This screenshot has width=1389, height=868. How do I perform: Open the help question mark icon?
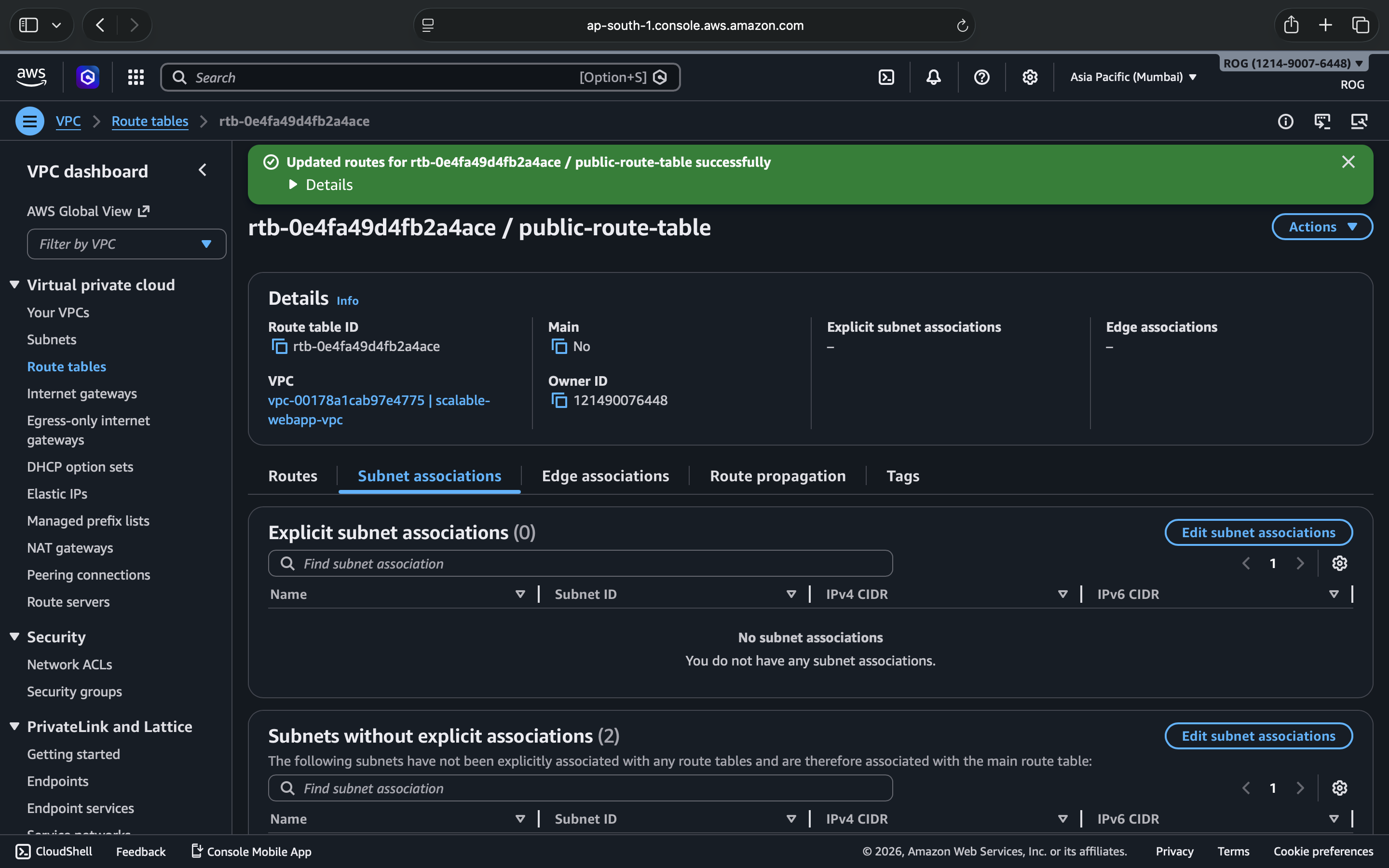tap(981, 77)
